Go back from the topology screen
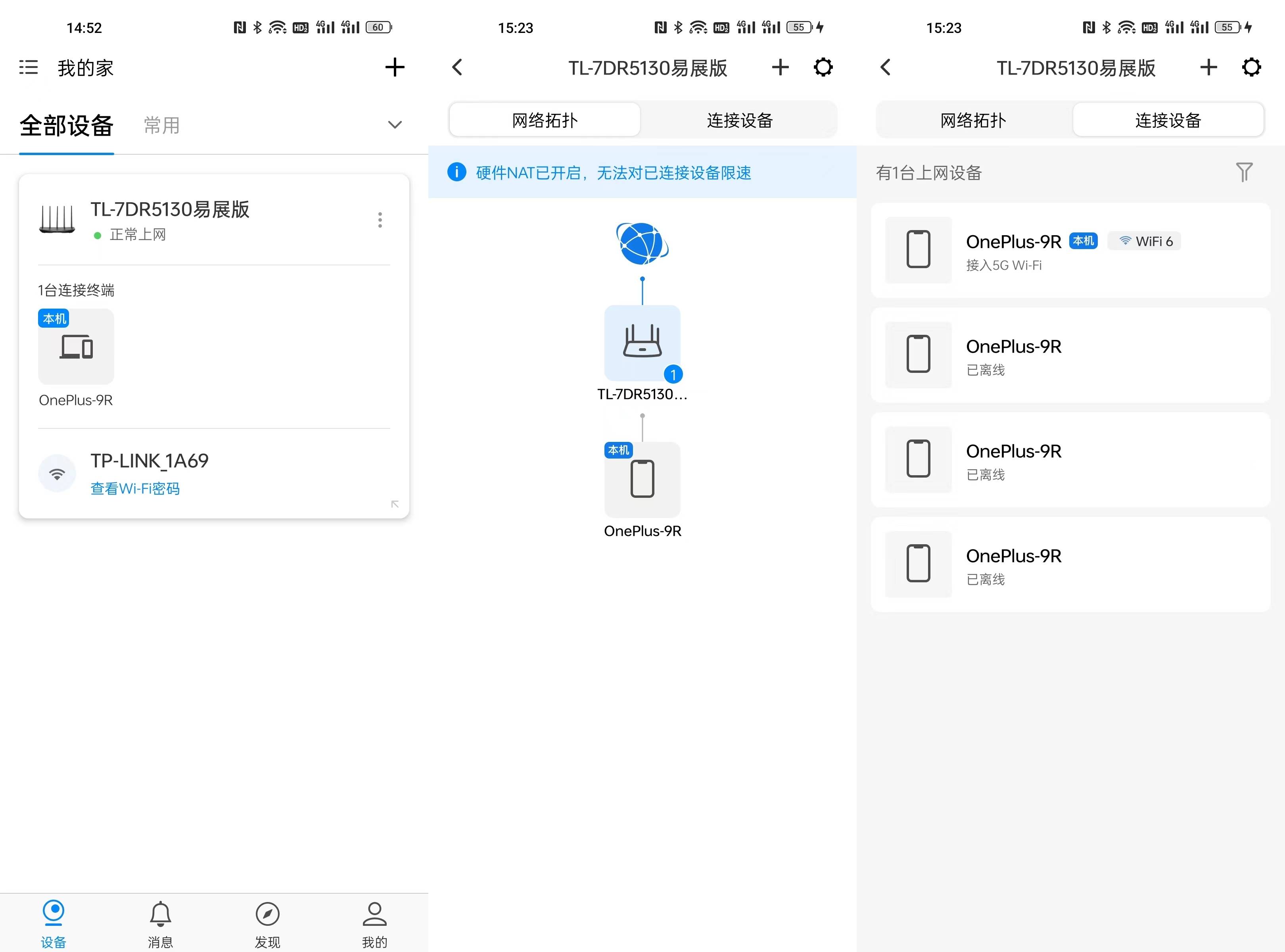 click(458, 67)
